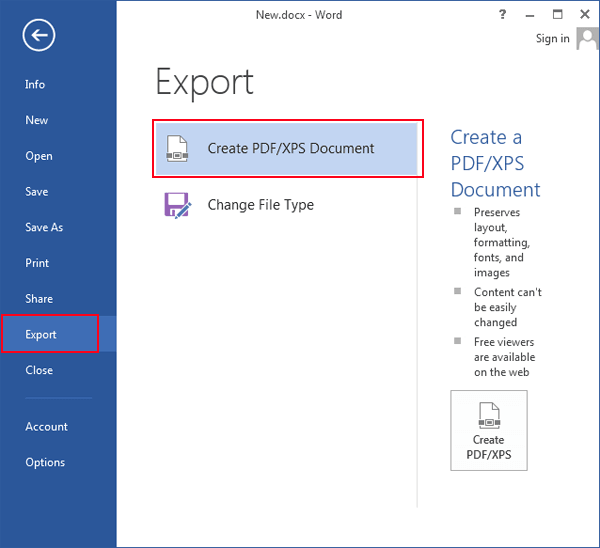This screenshot has width=600, height=548.
Task: Click the Export page heading
Action: coord(204,83)
